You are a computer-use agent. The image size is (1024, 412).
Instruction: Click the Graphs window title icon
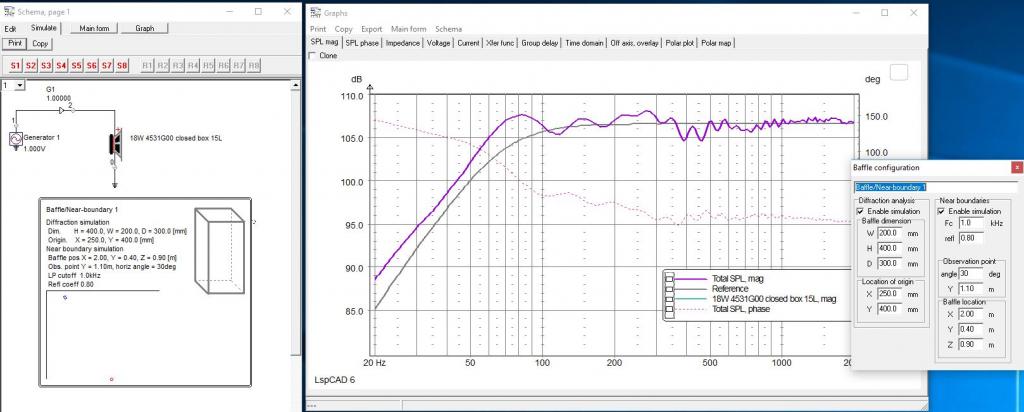(x=316, y=12)
